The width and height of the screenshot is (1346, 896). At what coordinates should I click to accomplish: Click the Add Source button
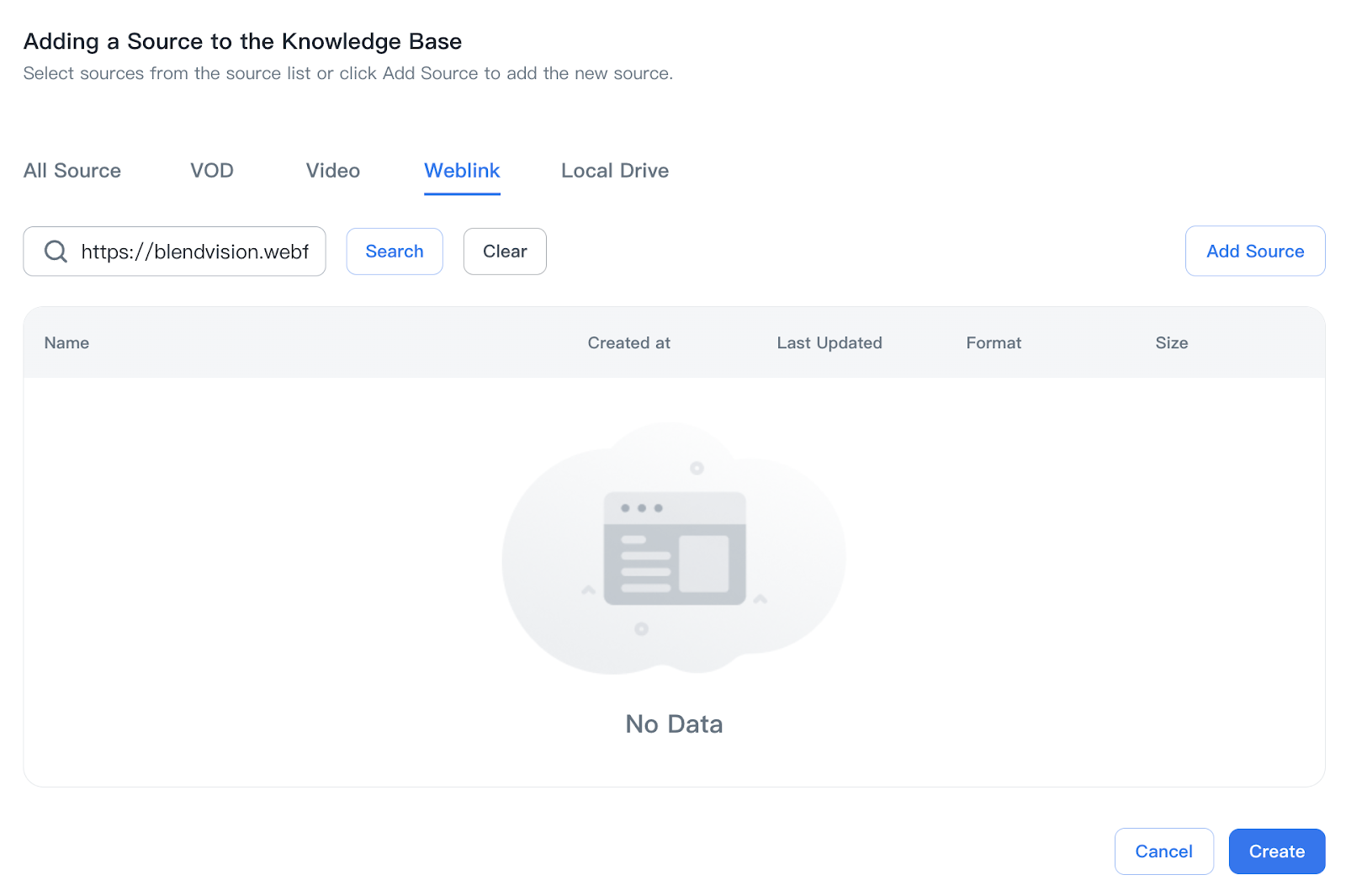[1254, 252]
